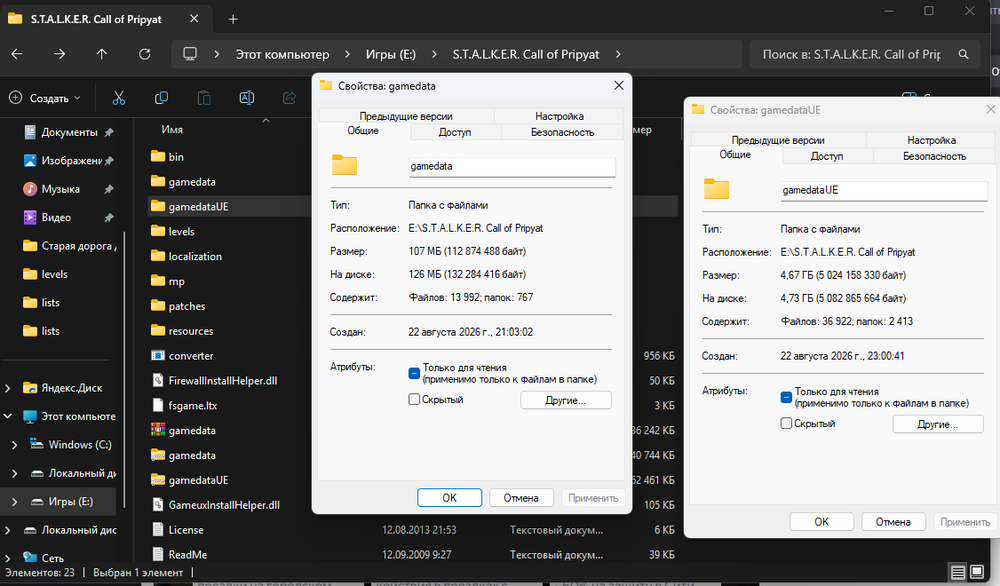Click the Cut scissors icon in toolbar
Viewport: 1000px width, 586px height.
coord(119,98)
